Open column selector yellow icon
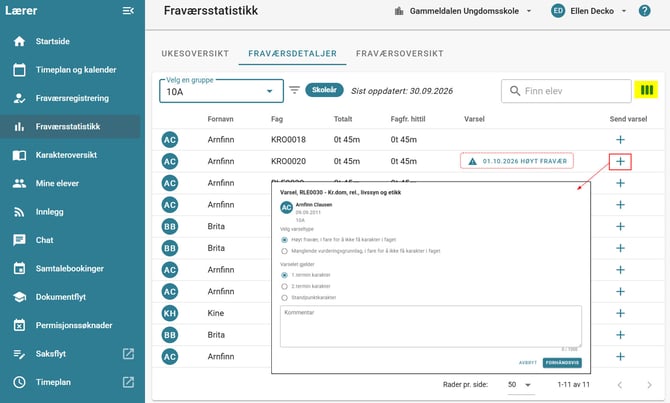 [646, 90]
